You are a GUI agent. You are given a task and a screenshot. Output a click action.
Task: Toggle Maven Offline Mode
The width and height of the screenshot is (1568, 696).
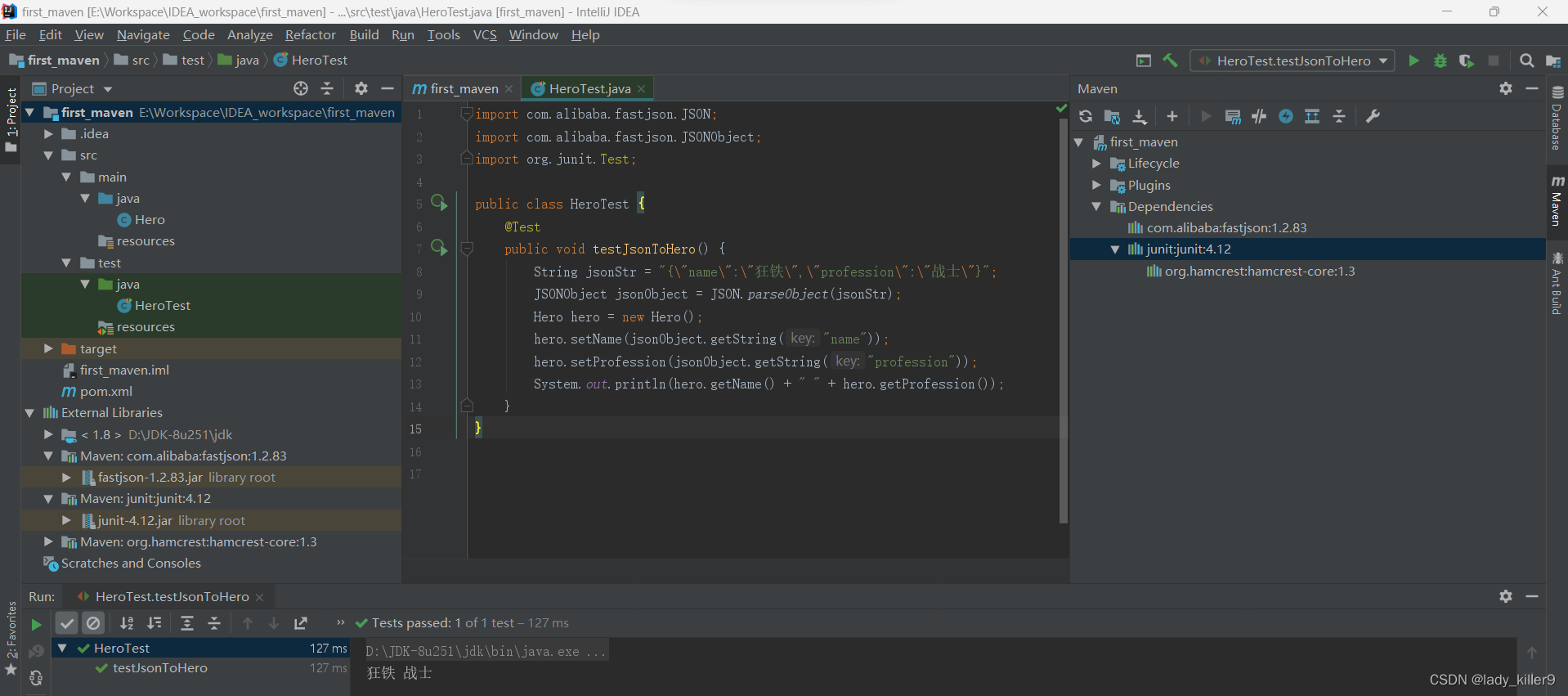(1259, 116)
